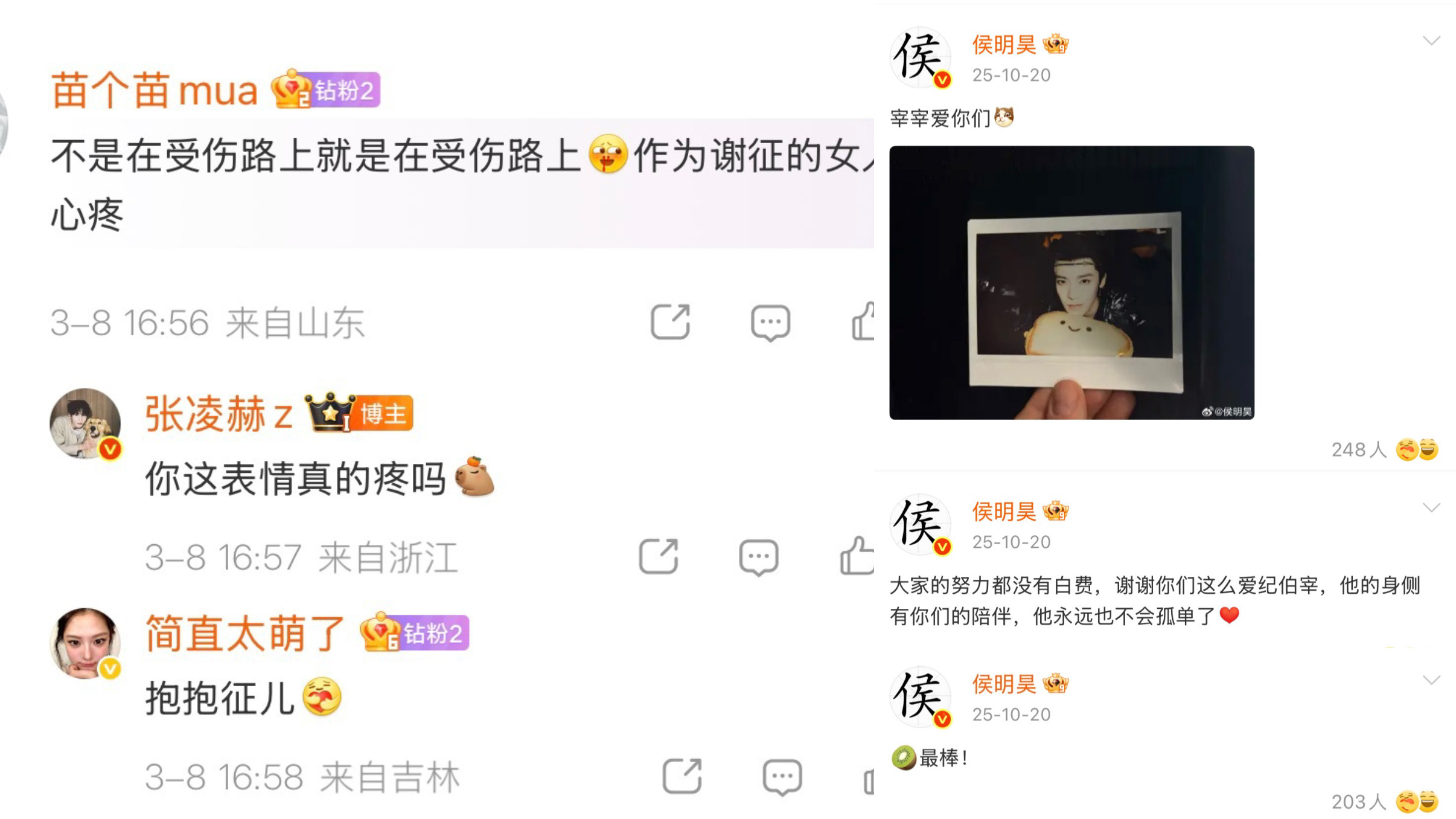View the 248人 reactions on first post
This screenshot has height=819, width=1456.
[1385, 449]
